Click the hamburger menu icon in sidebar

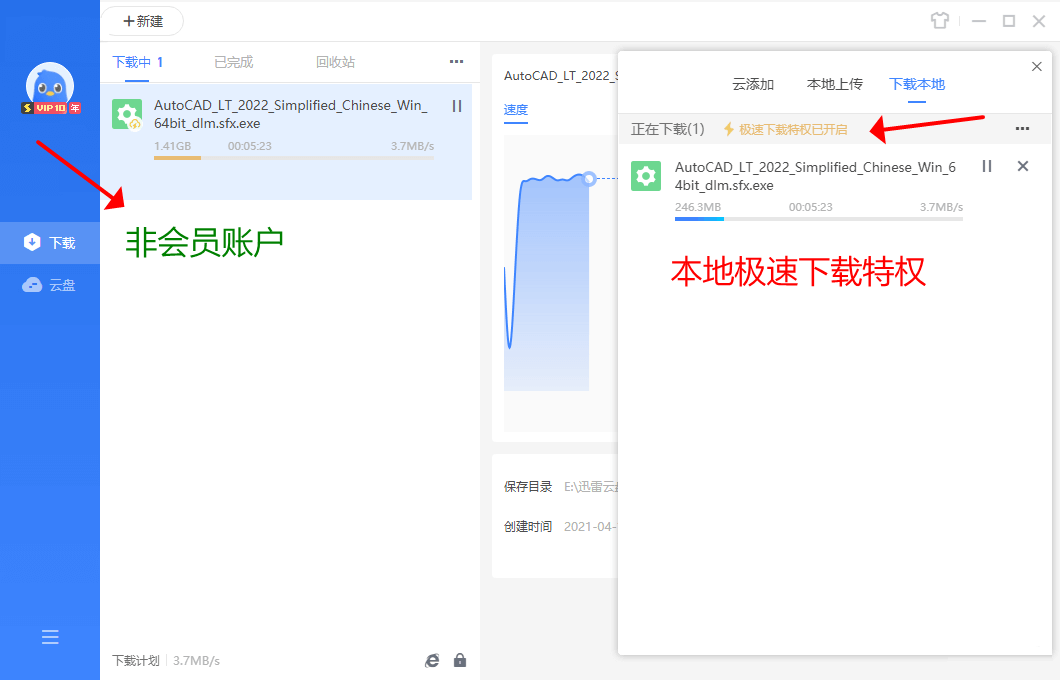point(50,637)
